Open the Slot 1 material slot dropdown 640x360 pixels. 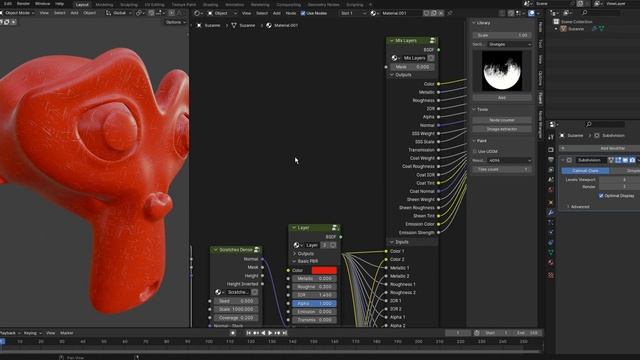pos(353,13)
